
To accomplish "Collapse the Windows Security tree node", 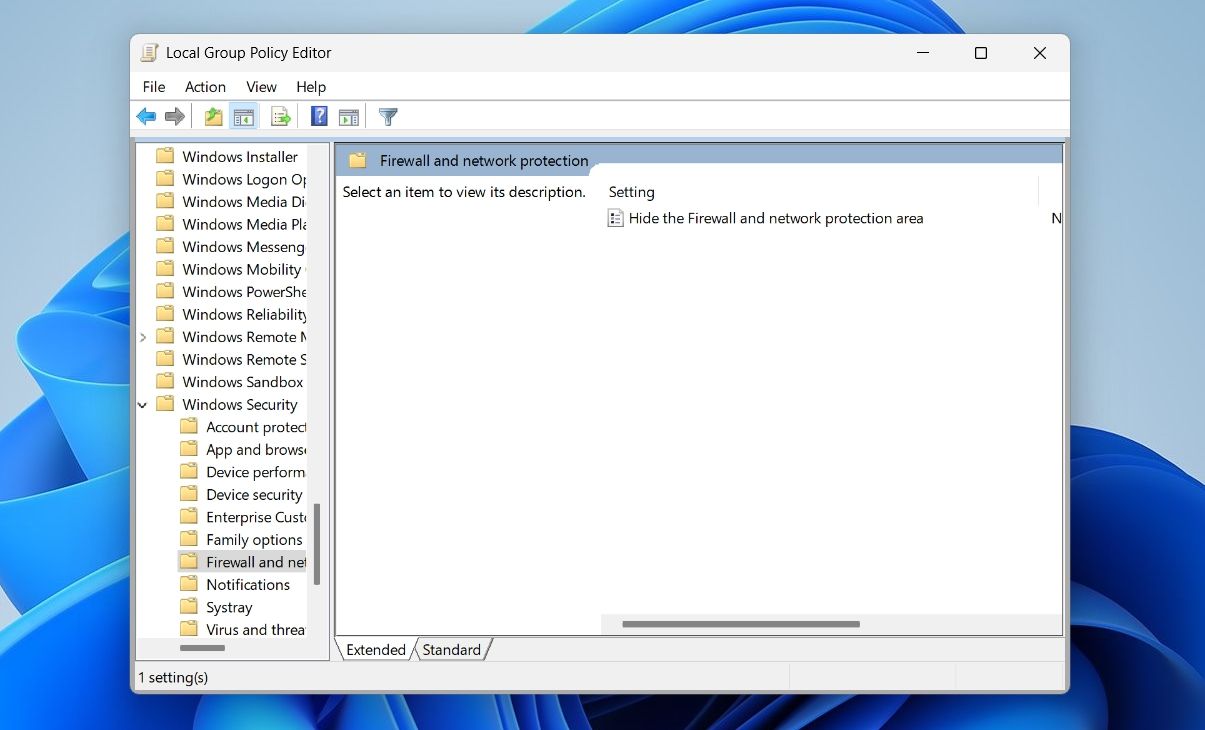I will (143, 405).
